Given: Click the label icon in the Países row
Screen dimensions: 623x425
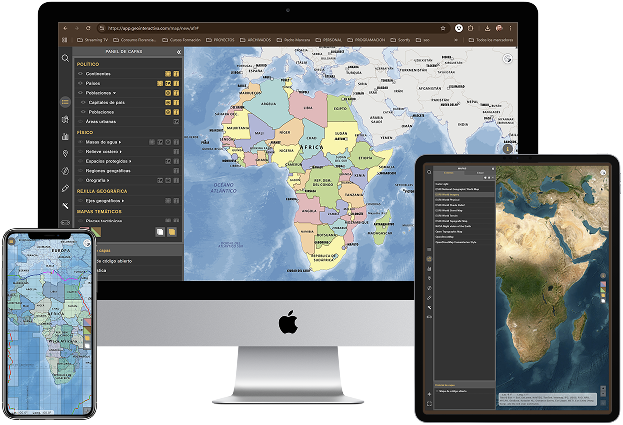Looking at the screenshot, I should (x=176, y=83).
